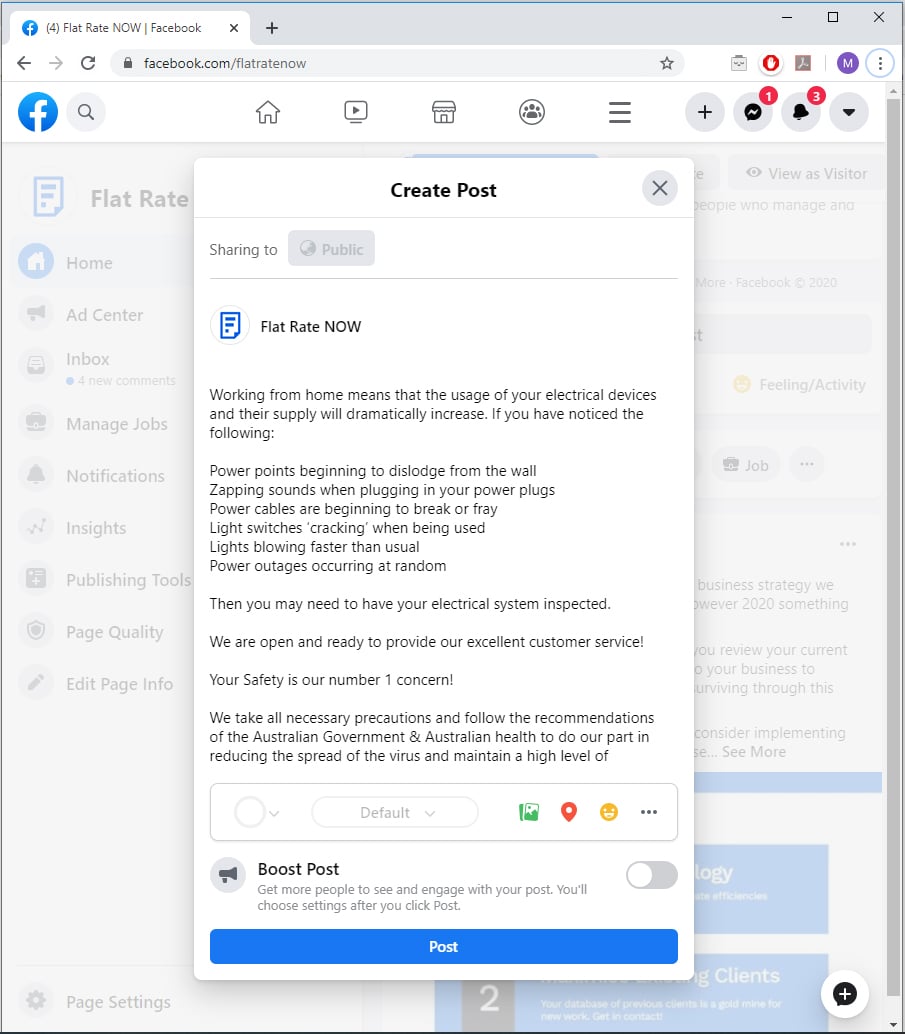Close the Flat Rate NOW Facebook tab
The height and width of the screenshot is (1034, 905).
(x=234, y=28)
